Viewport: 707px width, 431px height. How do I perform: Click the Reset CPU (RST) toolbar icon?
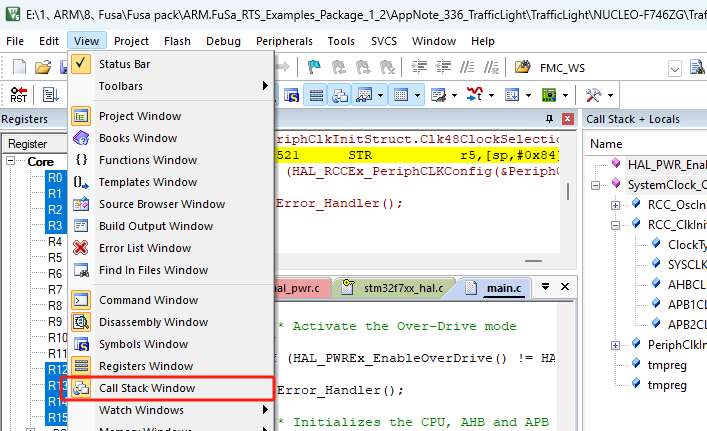[x=19, y=95]
